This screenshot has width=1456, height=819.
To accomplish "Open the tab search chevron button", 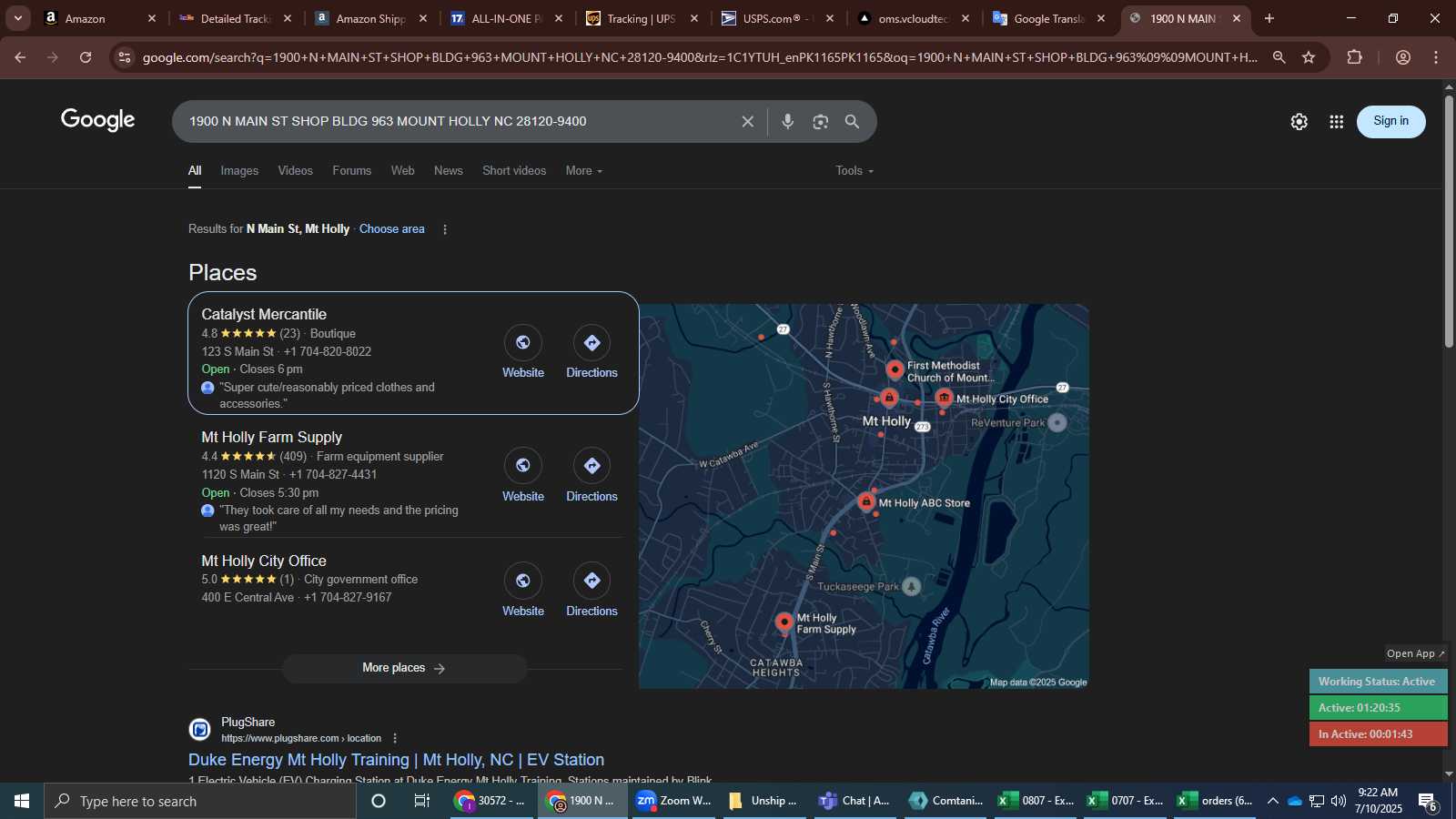I will [x=17, y=18].
